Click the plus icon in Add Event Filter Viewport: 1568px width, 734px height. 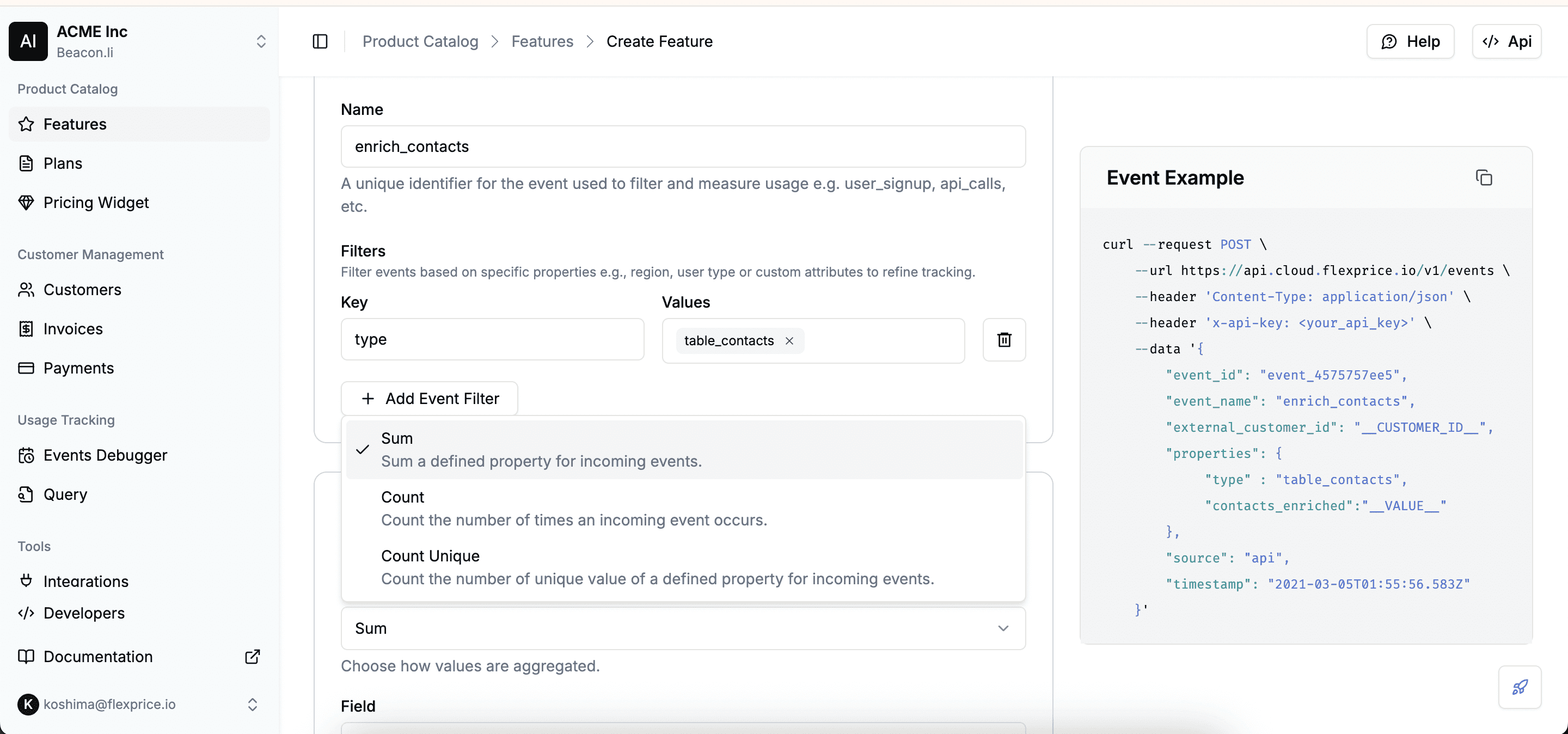click(x=367, y=399)
